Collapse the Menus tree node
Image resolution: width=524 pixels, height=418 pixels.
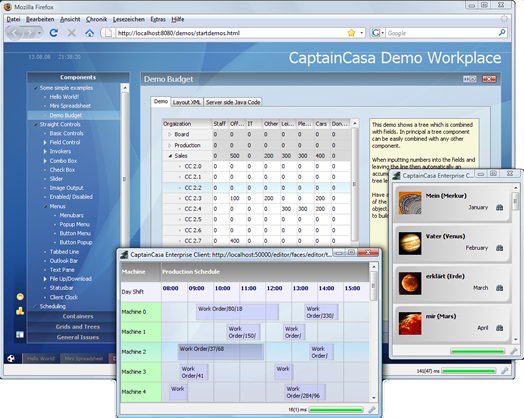[45, 206]
